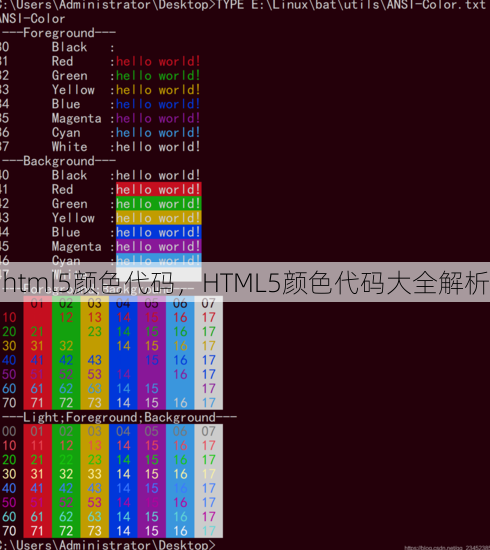Click header 07 in the Light grid
This screenshot has width=490, height=550.
click(208, 431)
